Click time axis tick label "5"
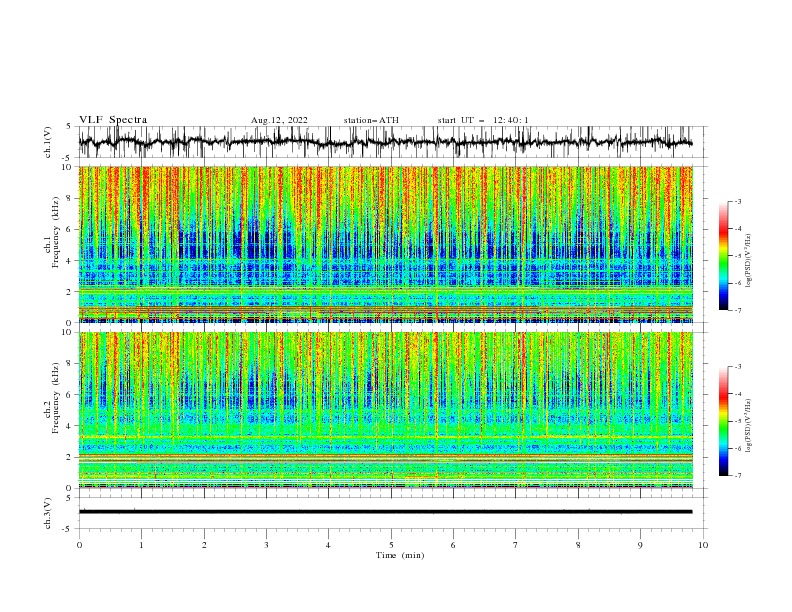The width and height of the screenshot is (792, 612). pos(391,545)
